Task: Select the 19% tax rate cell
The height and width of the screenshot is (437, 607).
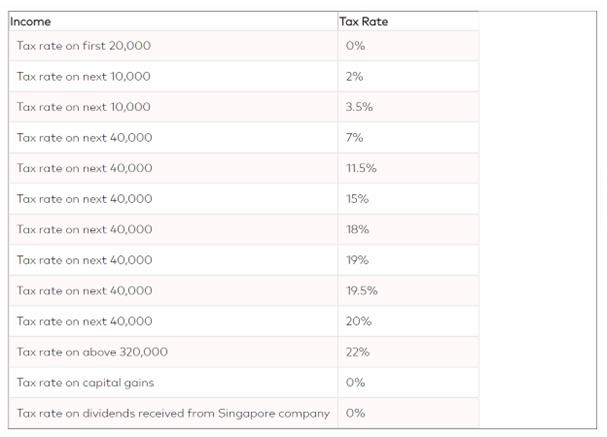Action: pyautogui.click(x=357, y=260)
